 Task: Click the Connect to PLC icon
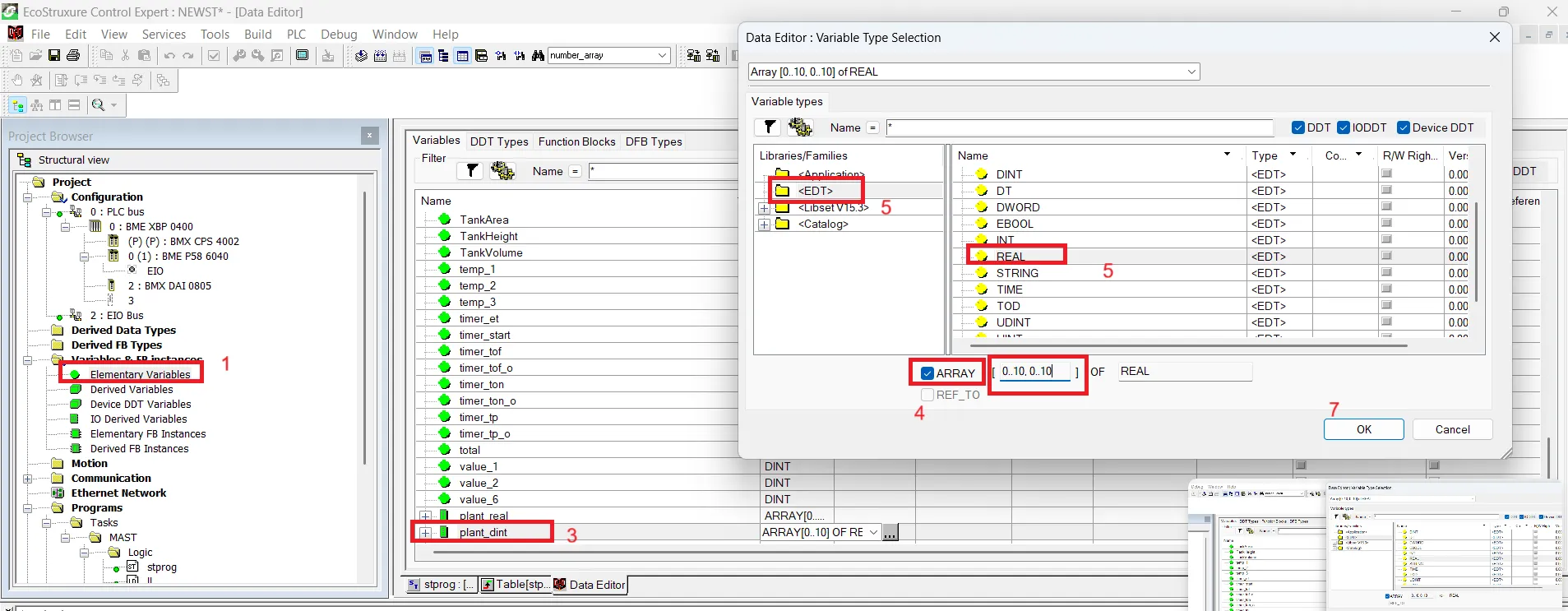click(x=694, y=56)
